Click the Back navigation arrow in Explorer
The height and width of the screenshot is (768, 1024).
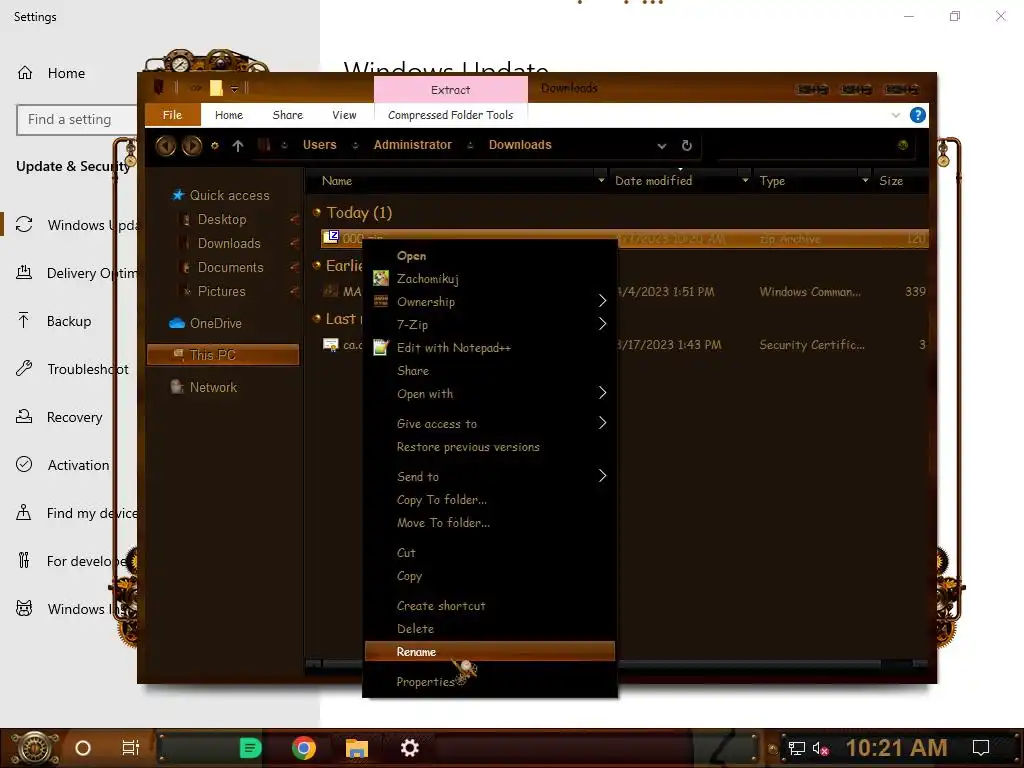click(166, 145)
